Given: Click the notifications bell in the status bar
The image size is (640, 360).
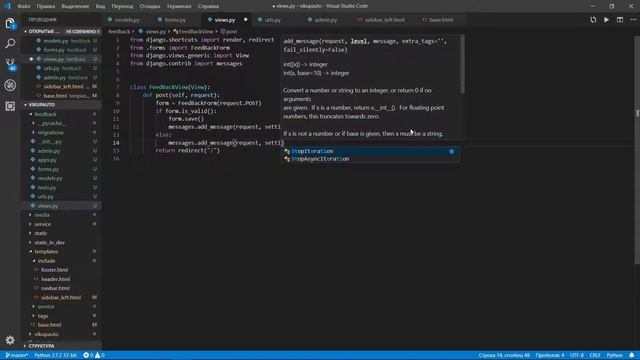Looking at the screenshot, I should click(631, 355).
